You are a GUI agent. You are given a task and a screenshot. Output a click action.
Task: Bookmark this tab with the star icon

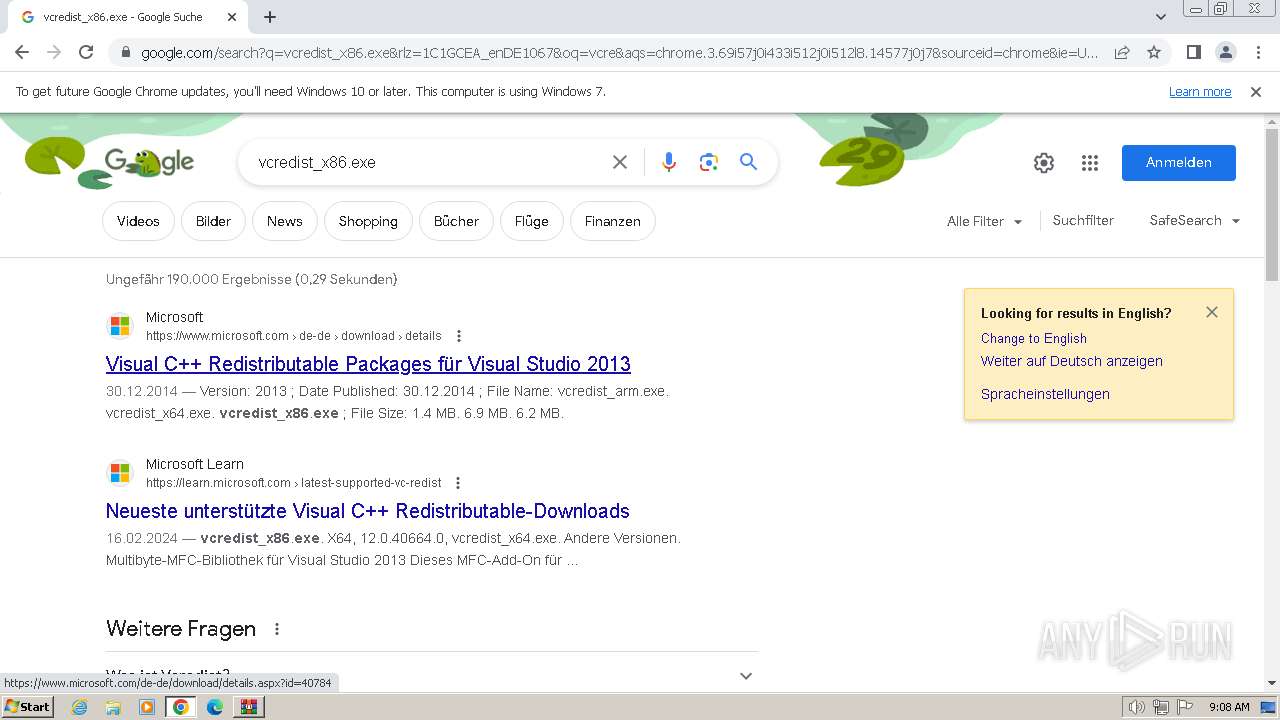[x=1154, y=52]
